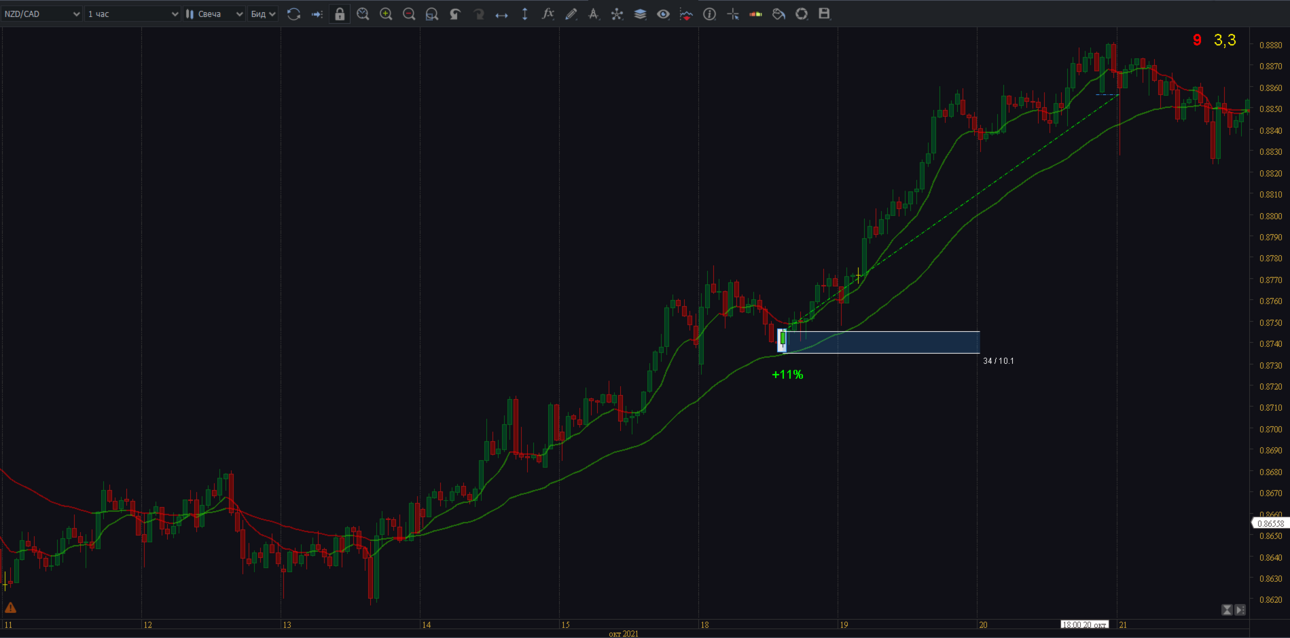Viewport: 1290px width, 638px height.
Task: Select the blue shaded rectangle zone
Action: [x=883, y=342]
